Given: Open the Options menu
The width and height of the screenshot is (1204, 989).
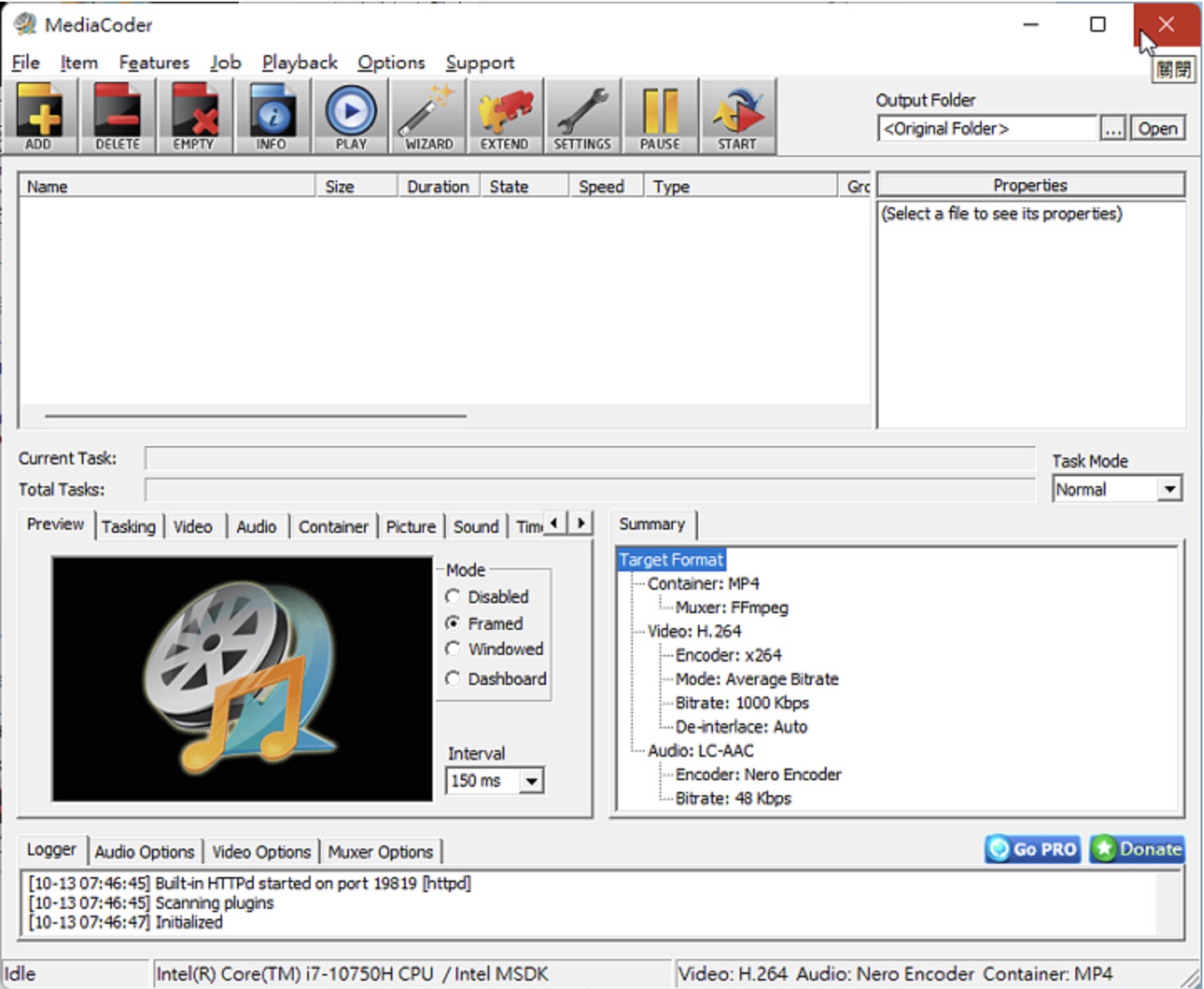Looking at the screenshot, I should [392, 63].
